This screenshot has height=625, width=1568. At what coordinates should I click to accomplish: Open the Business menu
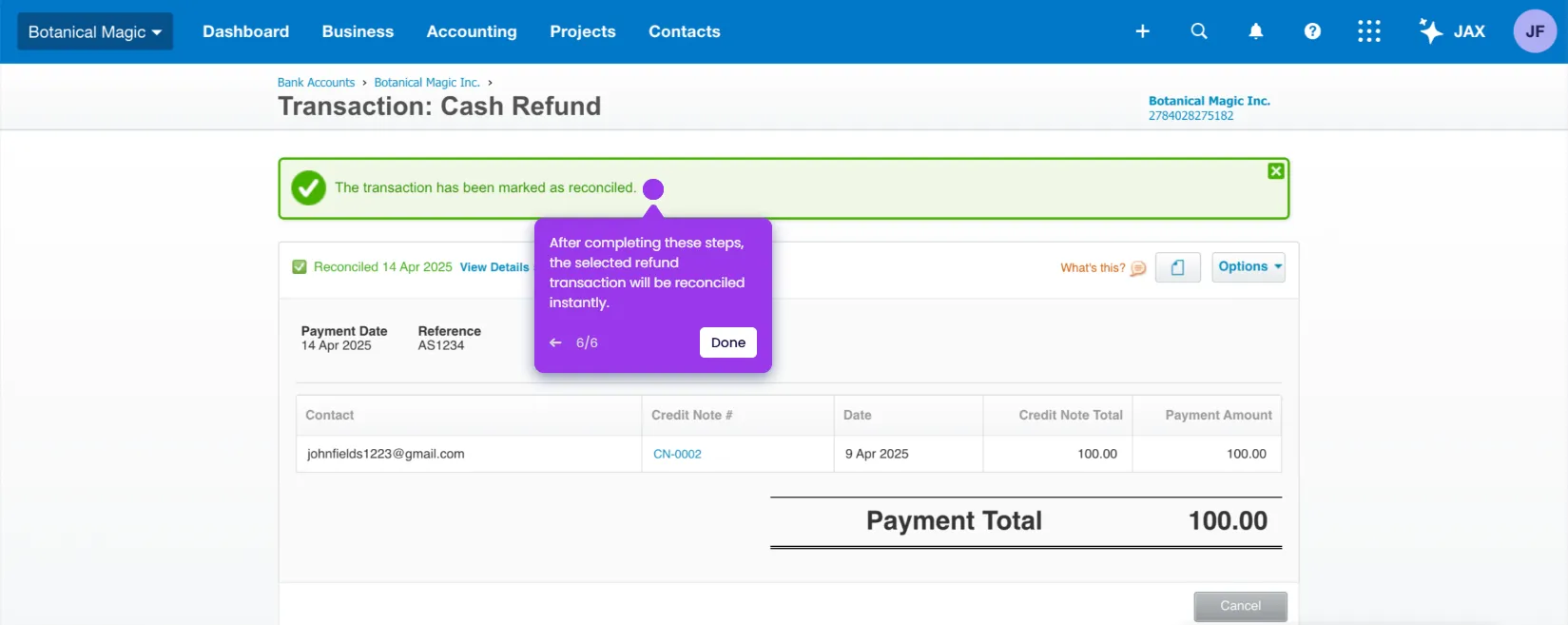click(x=358, y=31)
